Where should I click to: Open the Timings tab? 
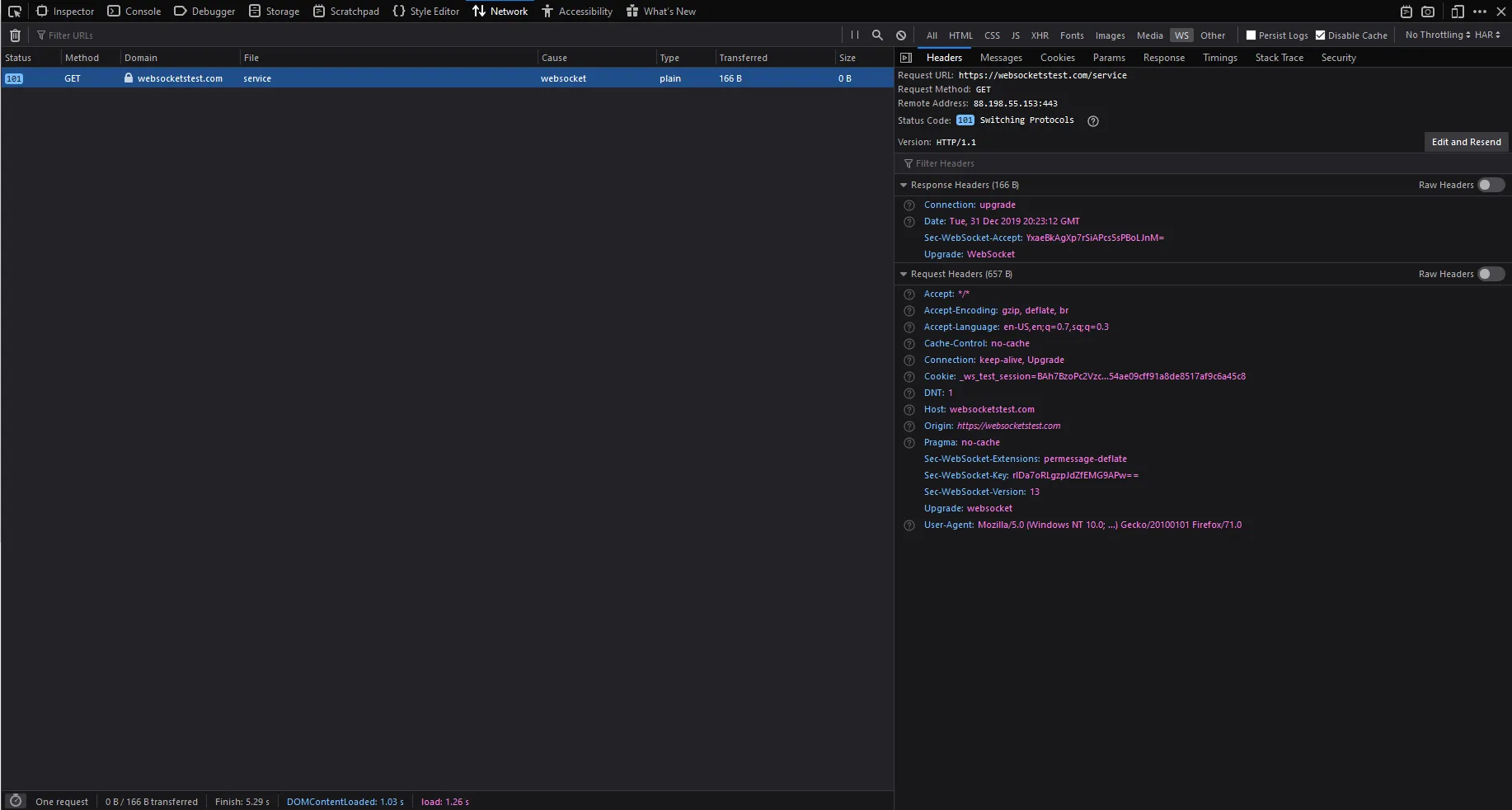[1219, 58]
